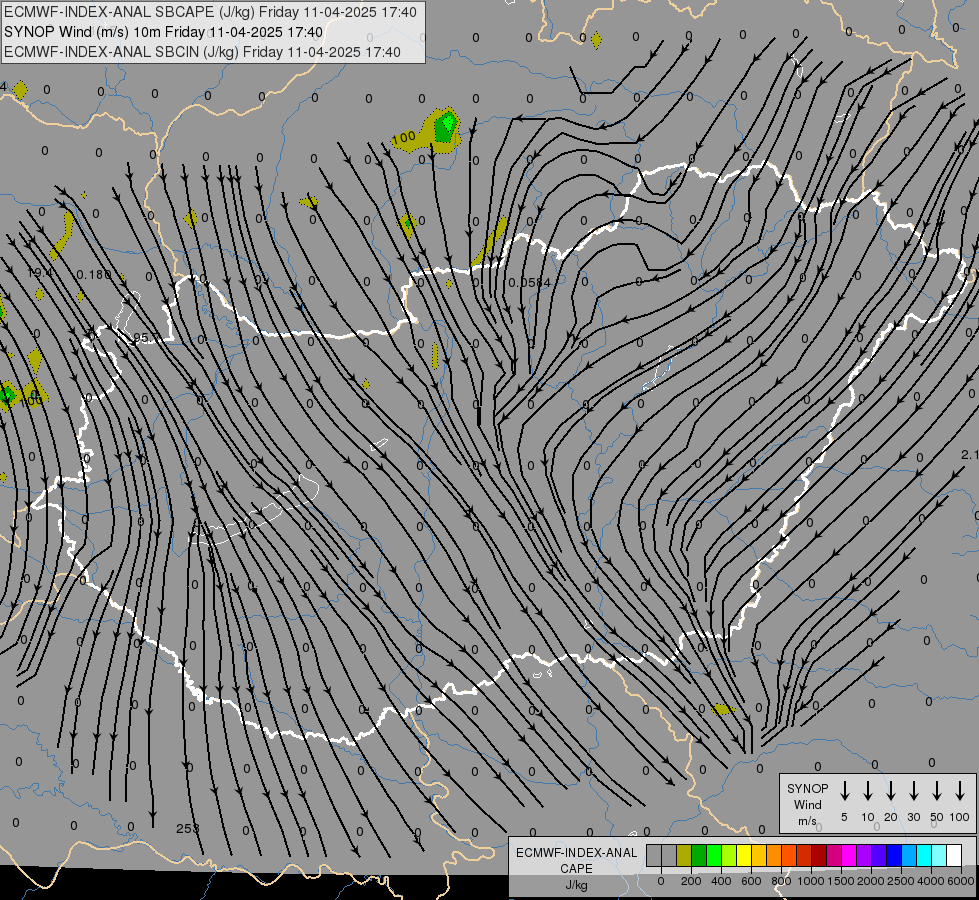Click the 100 m/s wind arrow in legend
979x900 pixels.
point(960,791)
